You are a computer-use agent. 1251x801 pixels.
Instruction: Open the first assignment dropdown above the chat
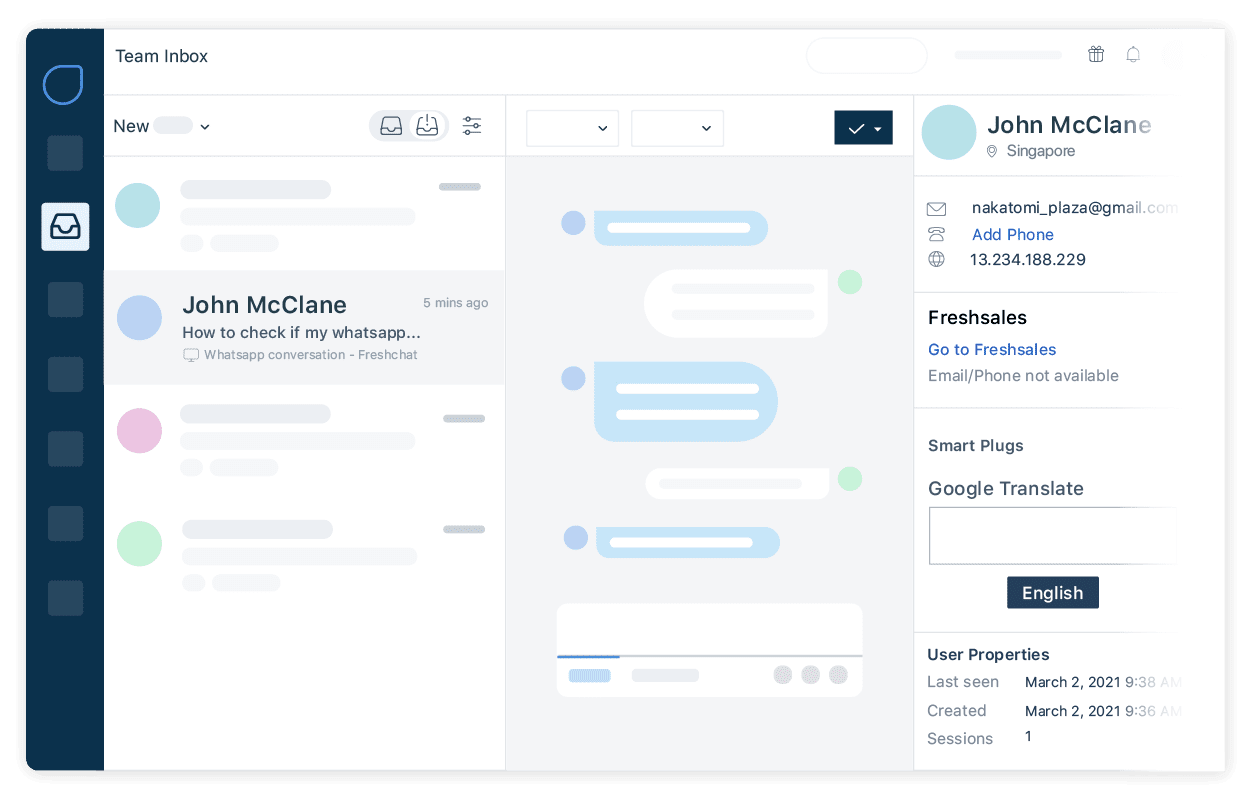(572, 128)
